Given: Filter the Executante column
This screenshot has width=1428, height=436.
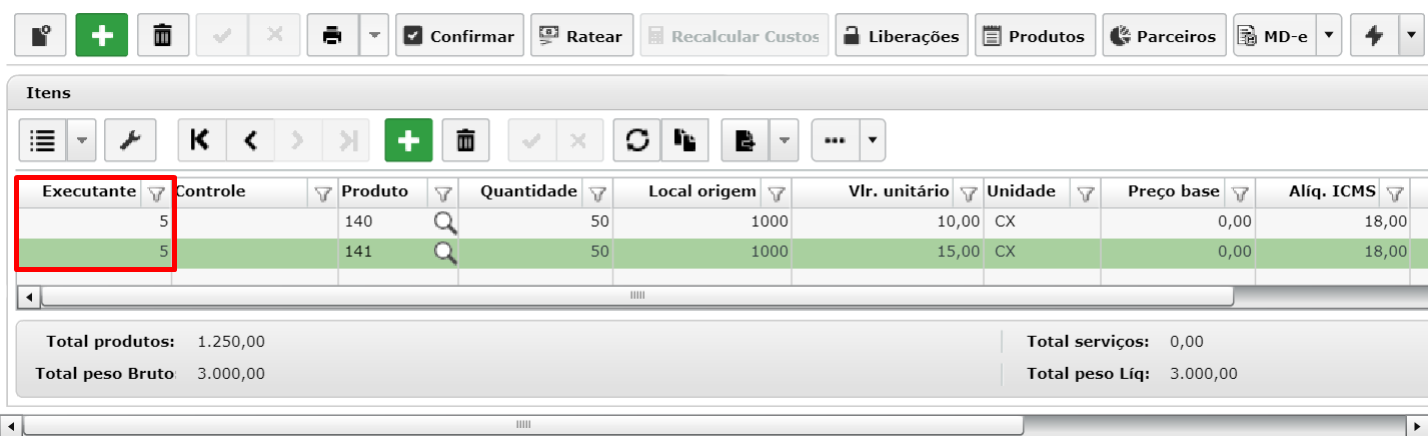Looking at the screenshot, I should 155,193.
